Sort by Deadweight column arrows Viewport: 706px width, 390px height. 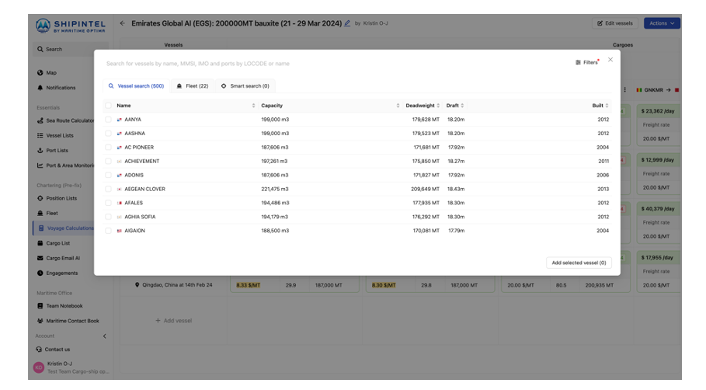(438, 105)
